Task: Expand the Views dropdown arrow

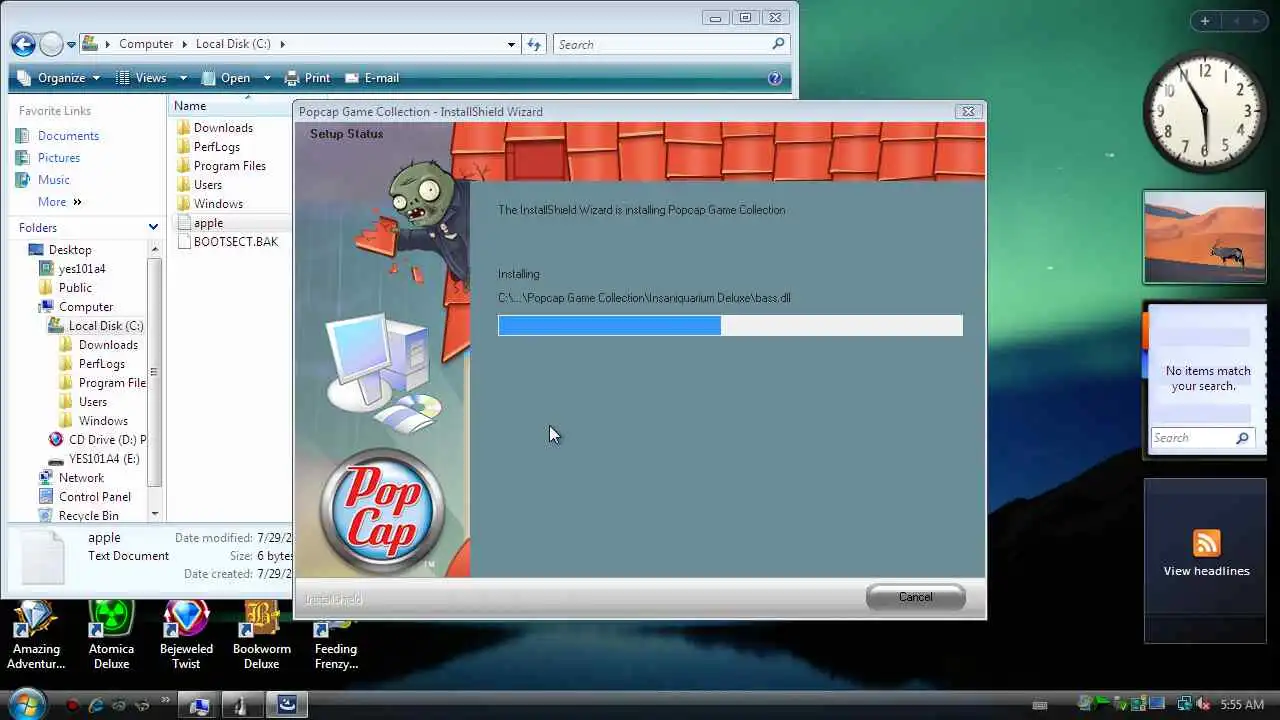Action: (183, 78)
